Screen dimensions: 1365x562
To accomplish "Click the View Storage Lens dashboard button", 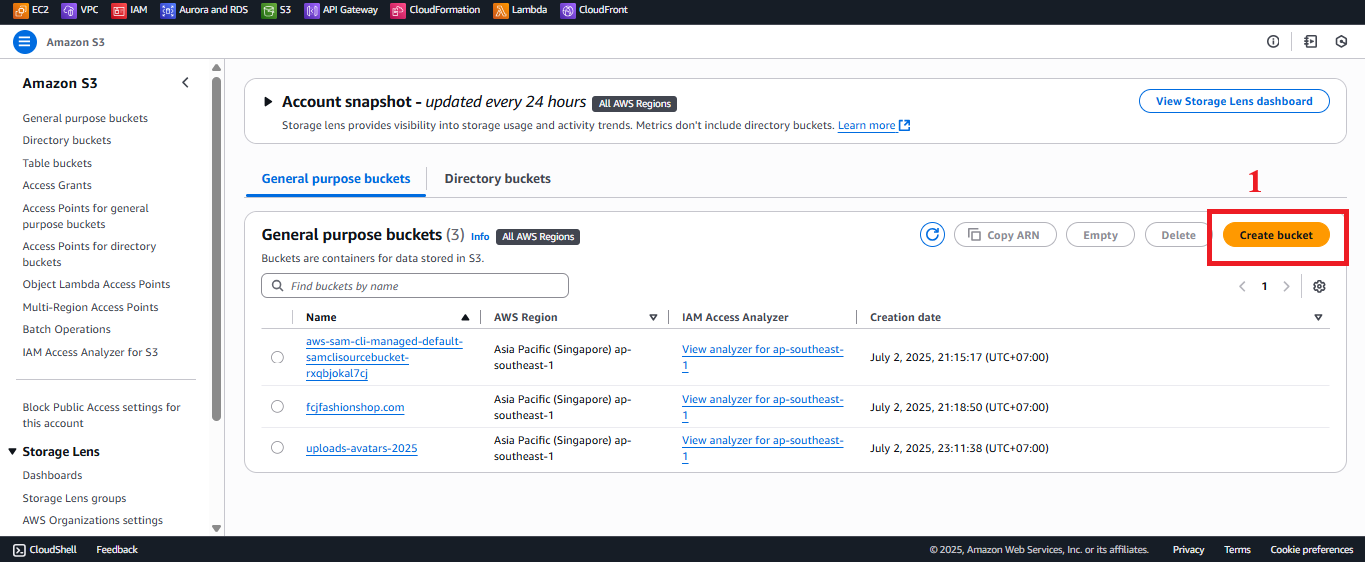I will (1234, 101).
